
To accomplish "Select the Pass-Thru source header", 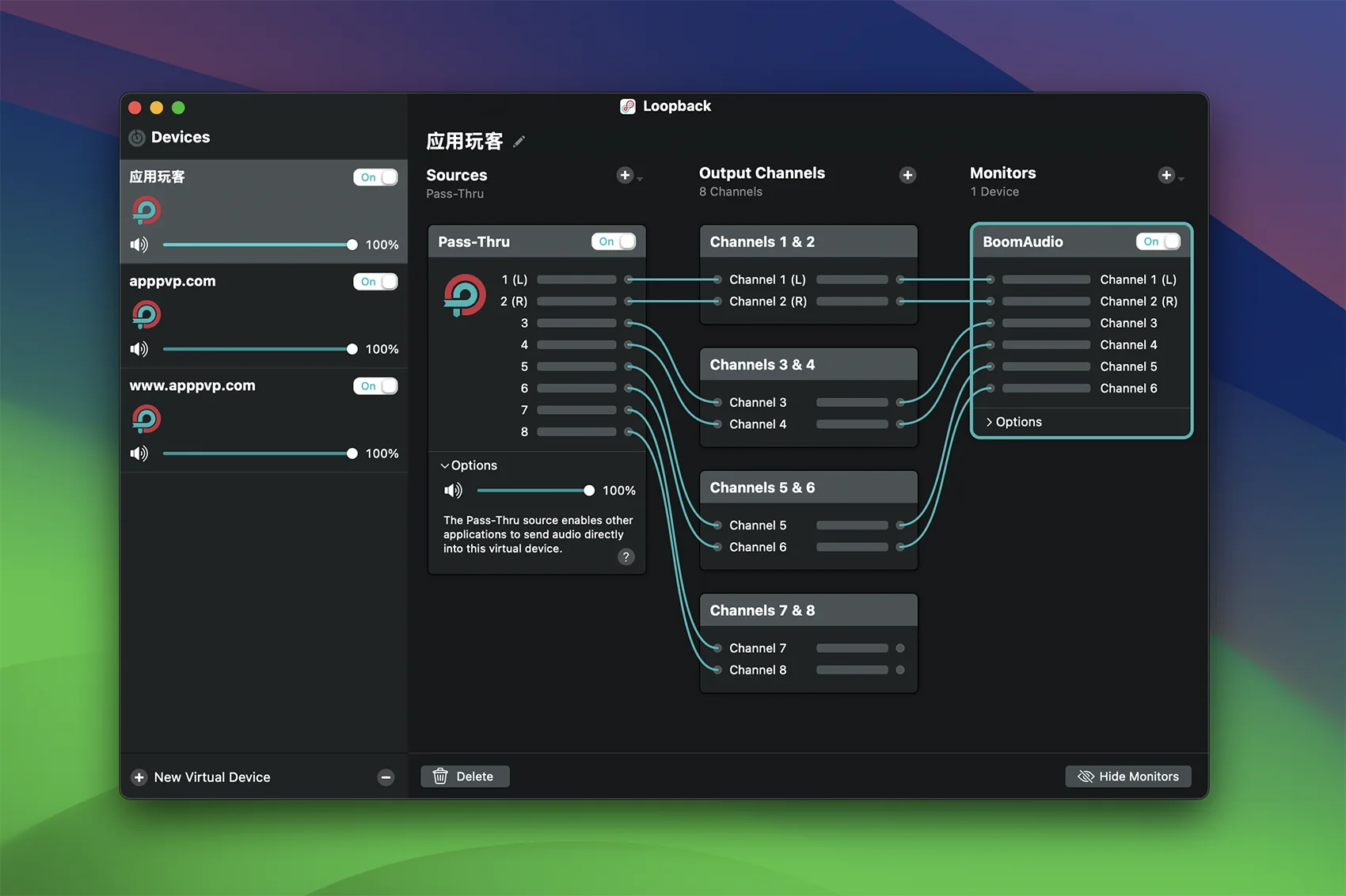I will tap(537, 241).
